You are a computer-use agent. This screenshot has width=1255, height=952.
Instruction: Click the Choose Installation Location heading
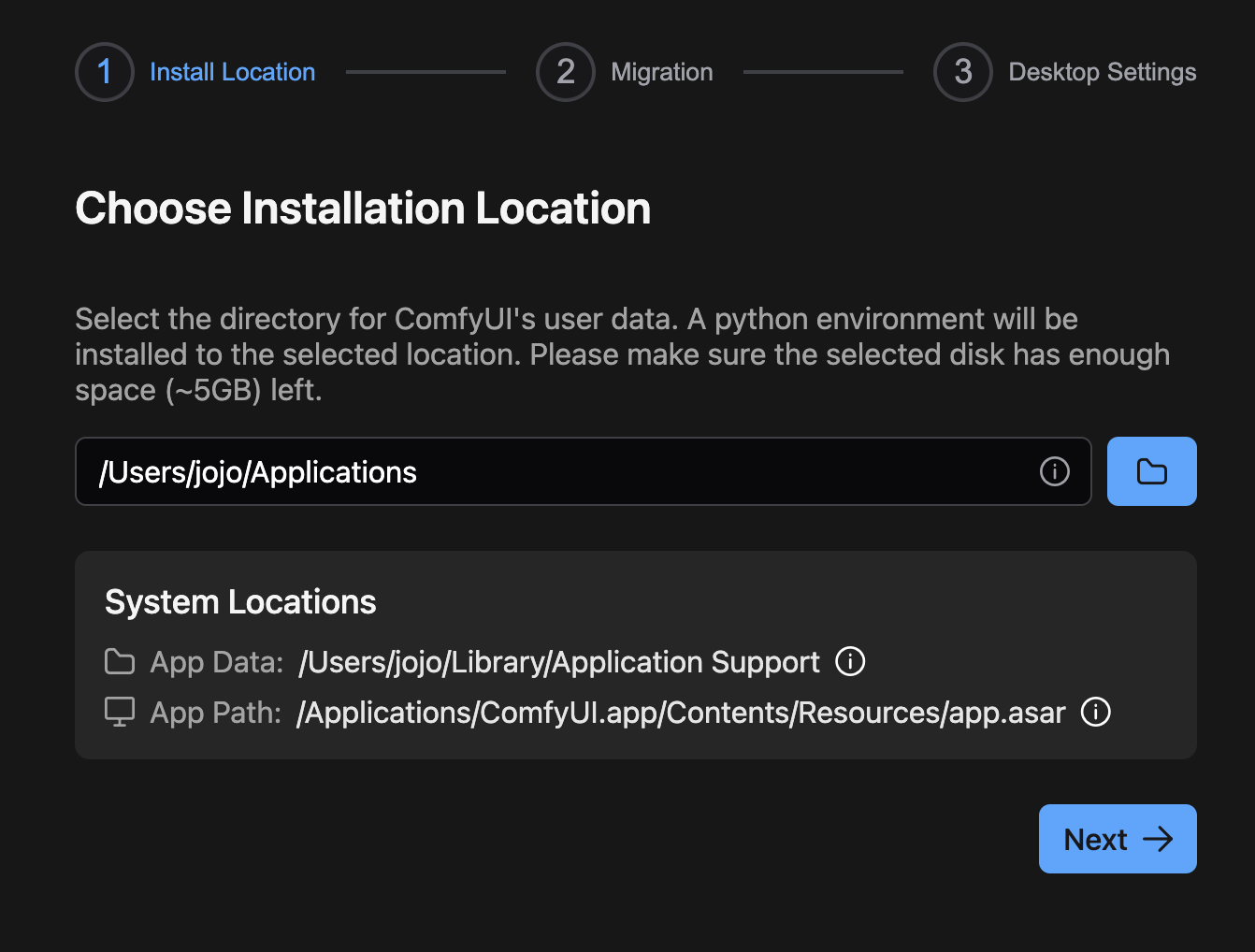coord(363,208)
